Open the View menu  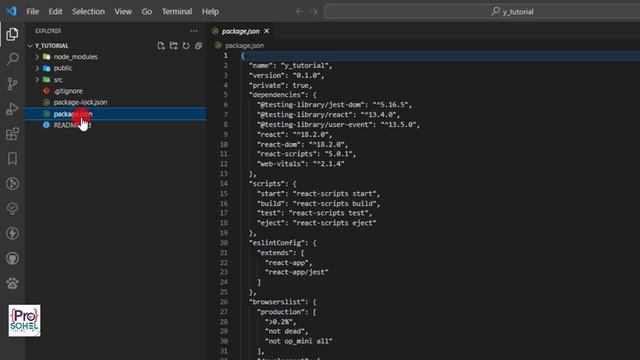123,11
